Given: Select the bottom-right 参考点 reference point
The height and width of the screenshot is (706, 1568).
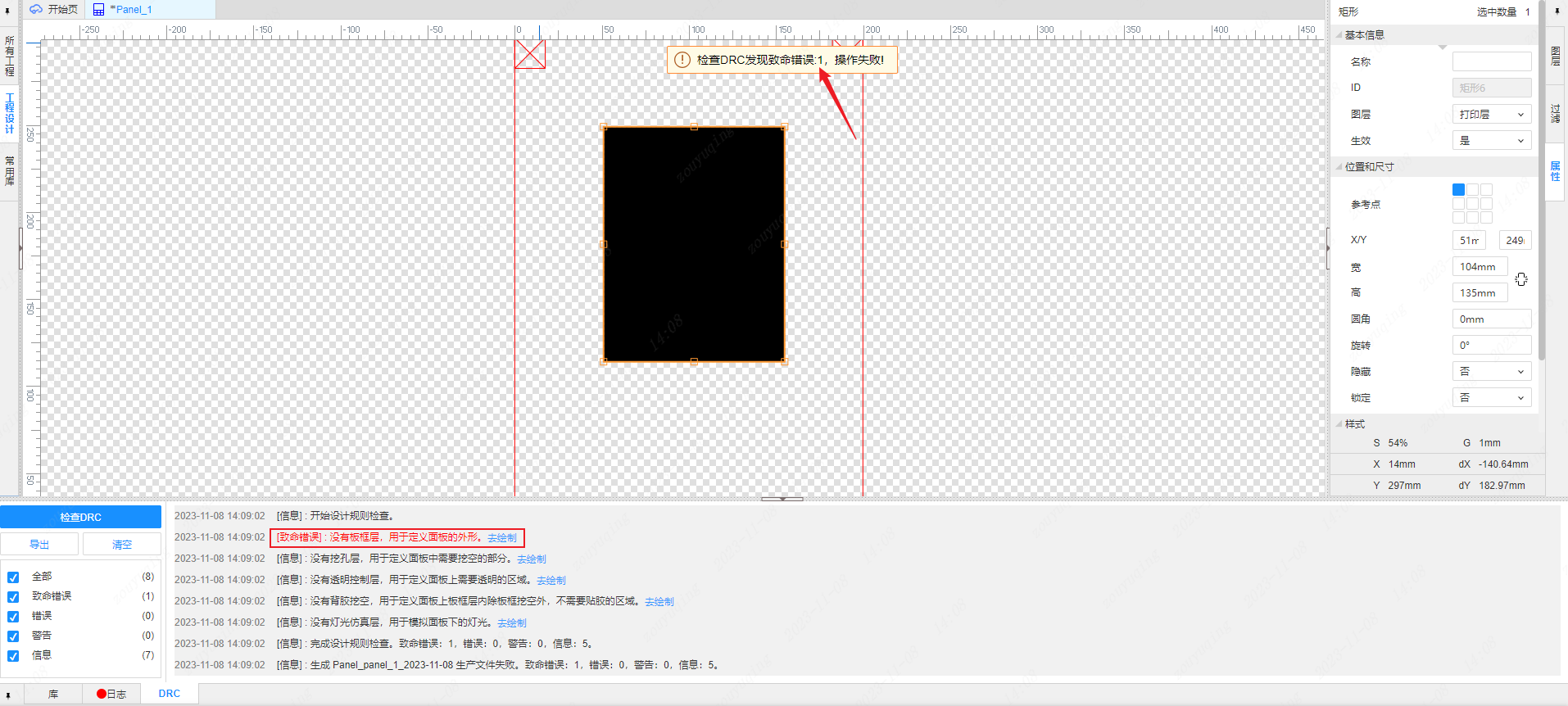Looking at the screenshot, I should [x=1486, y=217].
